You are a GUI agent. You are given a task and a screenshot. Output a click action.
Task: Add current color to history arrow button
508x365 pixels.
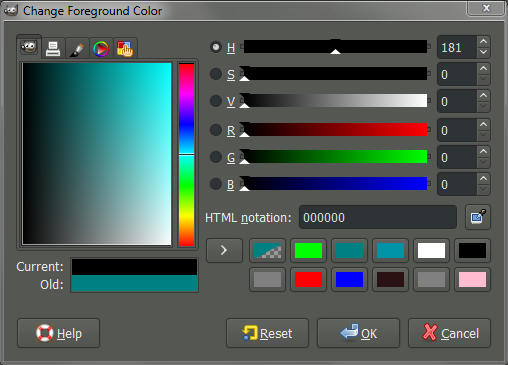pos(224,250)
